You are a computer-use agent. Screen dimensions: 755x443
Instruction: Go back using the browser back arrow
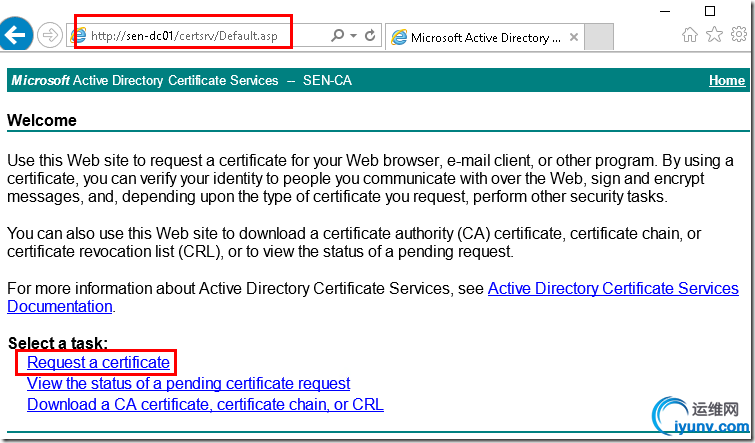pos(14,35)
